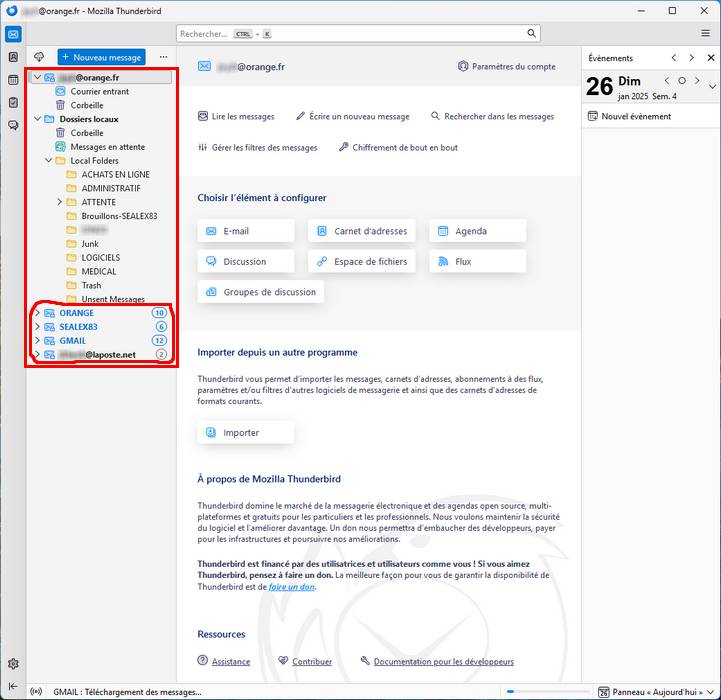Configure Flux feed
The width and height of the screenshot is (721, 700).
478,261
